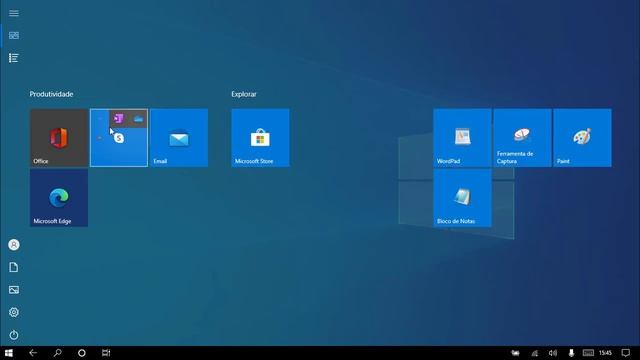Open Cortana from the taskbar
This screenshot has height=360, width=640.
[x=82, y=353]
